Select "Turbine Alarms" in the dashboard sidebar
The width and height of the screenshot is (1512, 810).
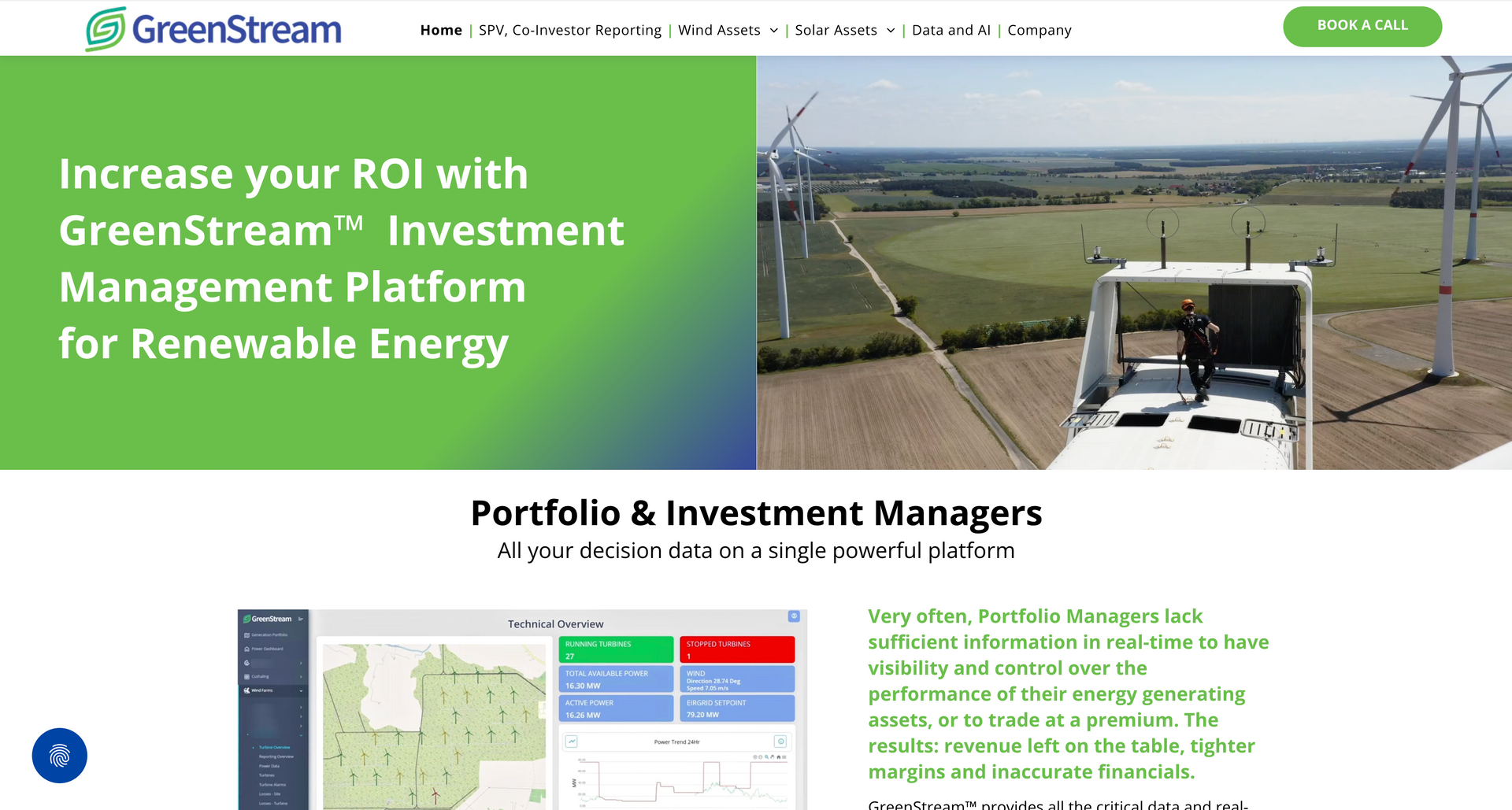pyautogui.click(x=272, y=785)
